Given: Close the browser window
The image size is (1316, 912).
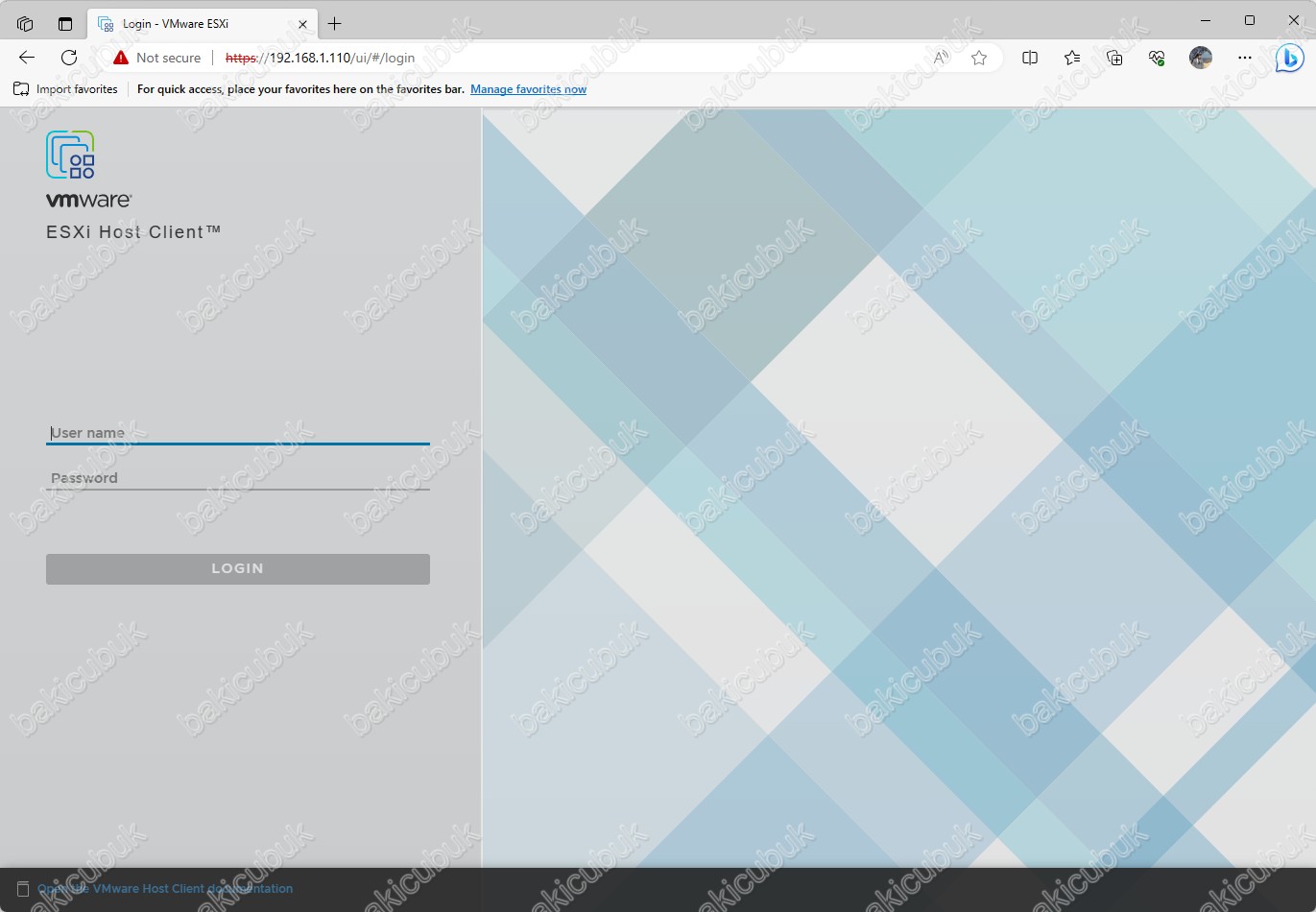Looking at the screenshot, I should coord(1293,20).
